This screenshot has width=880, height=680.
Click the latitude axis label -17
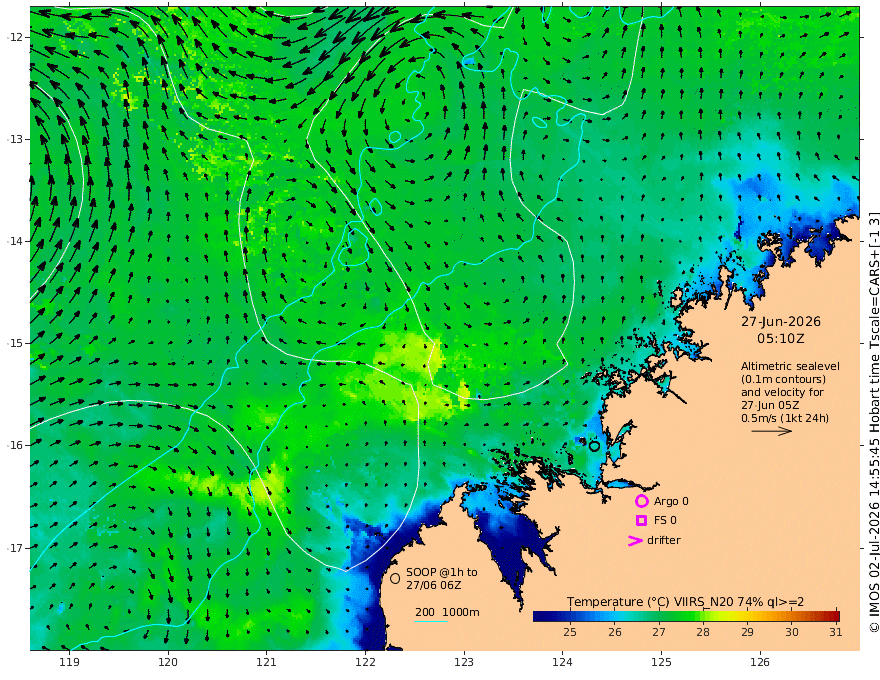[x=15, y=548]
